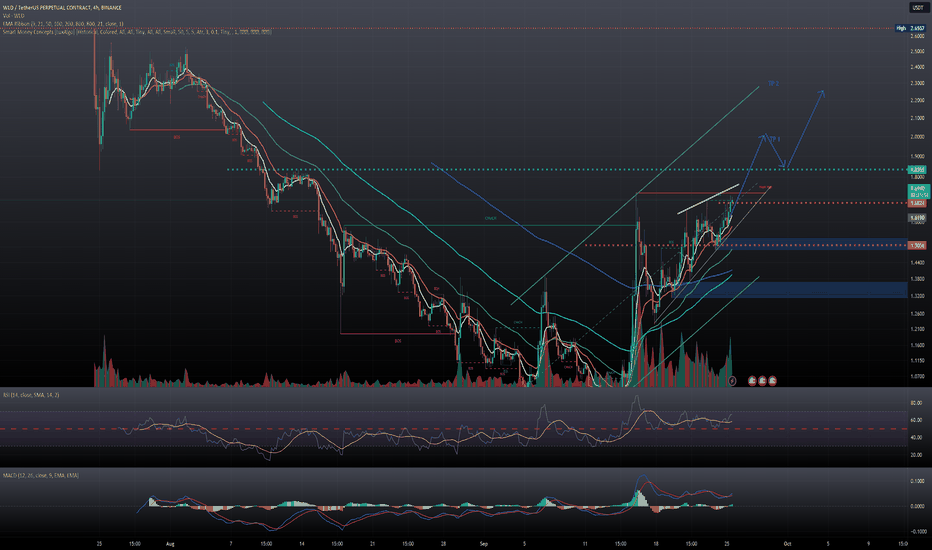Image resolution: width=932 pixels, height=550 pixels.
Task: Click the 40.00 level on the RSI scale
Action: 916,438
